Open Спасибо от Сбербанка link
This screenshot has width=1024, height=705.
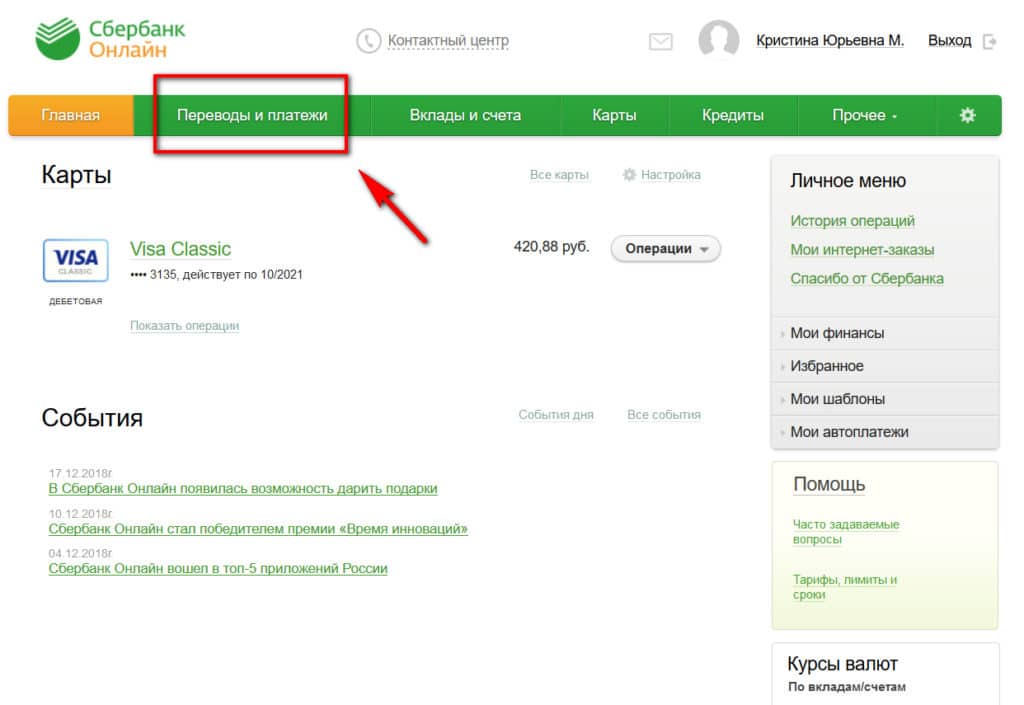pos(867,279)
